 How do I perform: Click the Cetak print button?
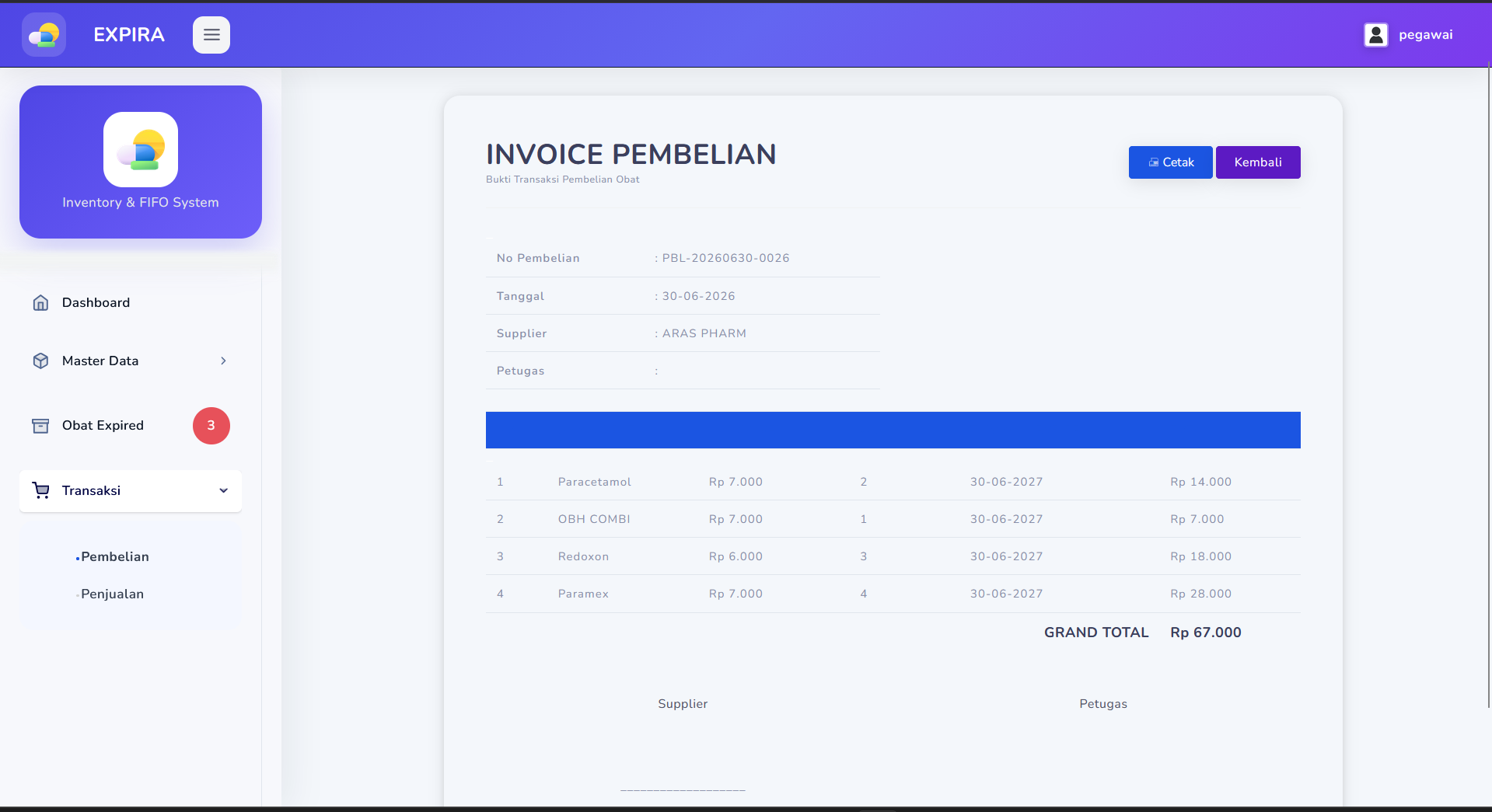[1171, 162]
